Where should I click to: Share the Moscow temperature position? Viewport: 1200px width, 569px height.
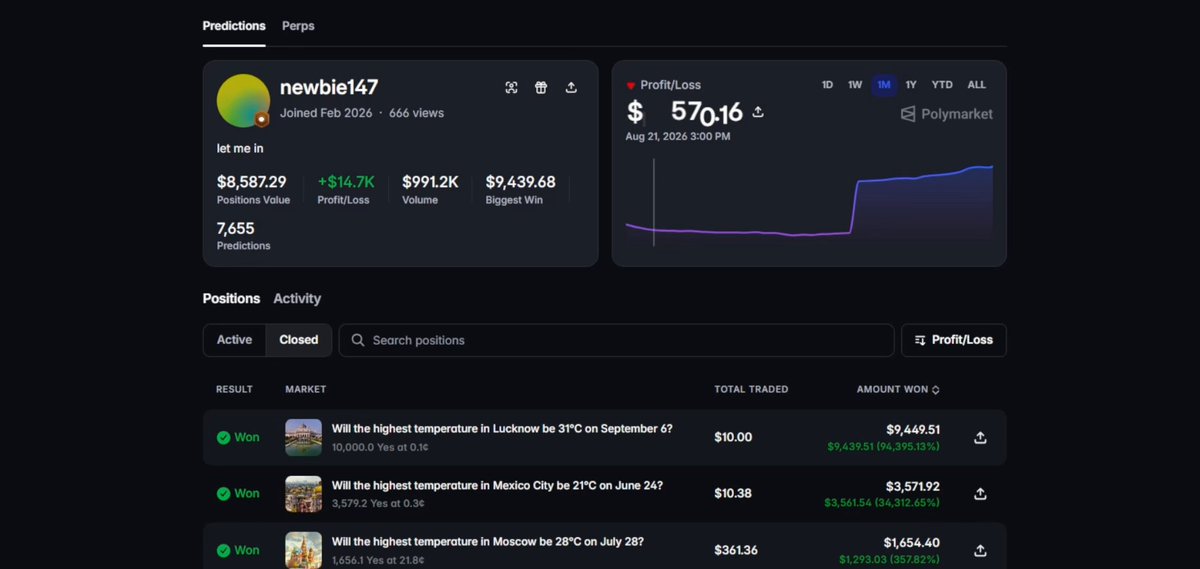(980, 550)
